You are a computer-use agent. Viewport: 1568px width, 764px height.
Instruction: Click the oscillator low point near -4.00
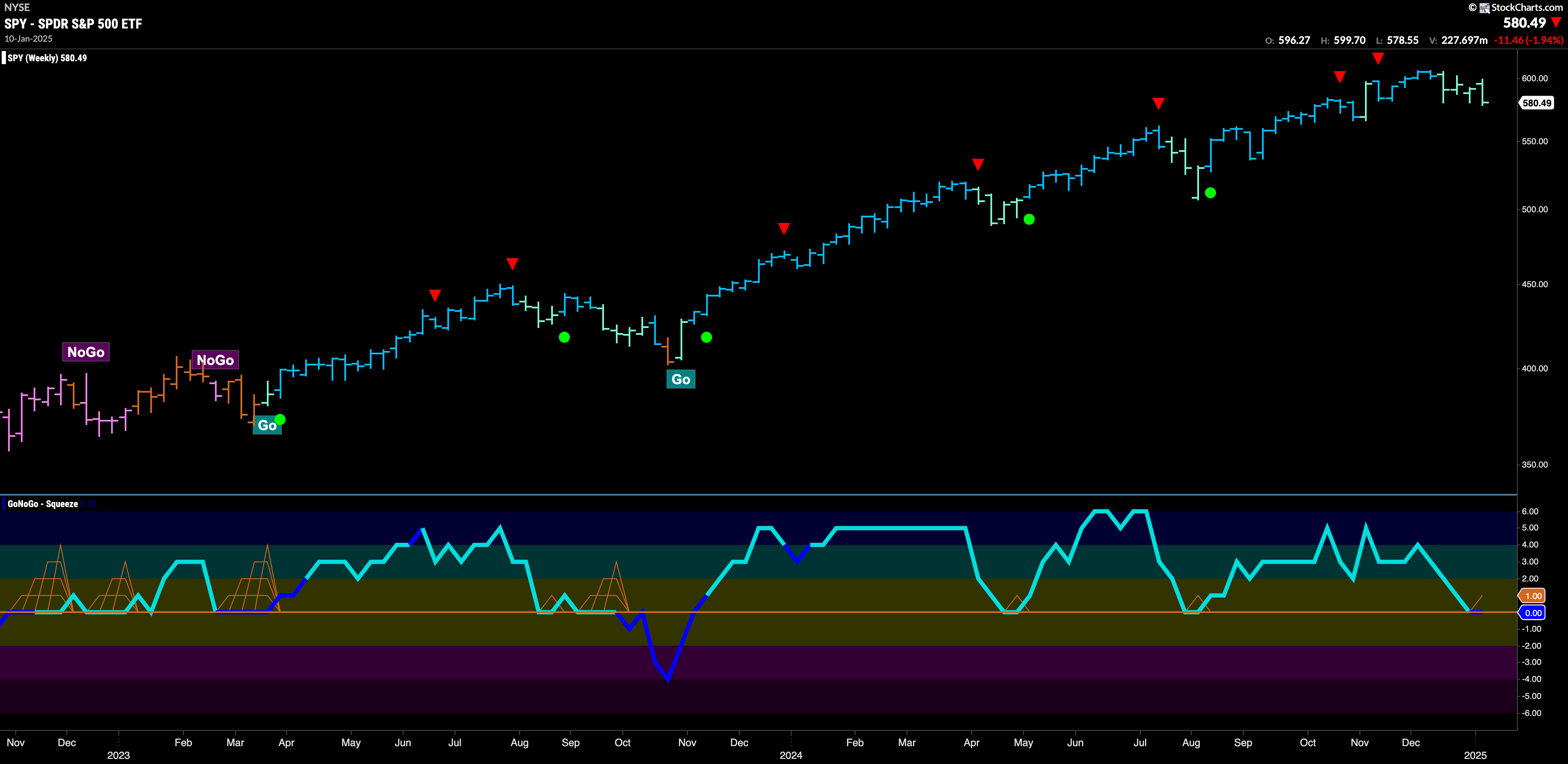[668, 679]
